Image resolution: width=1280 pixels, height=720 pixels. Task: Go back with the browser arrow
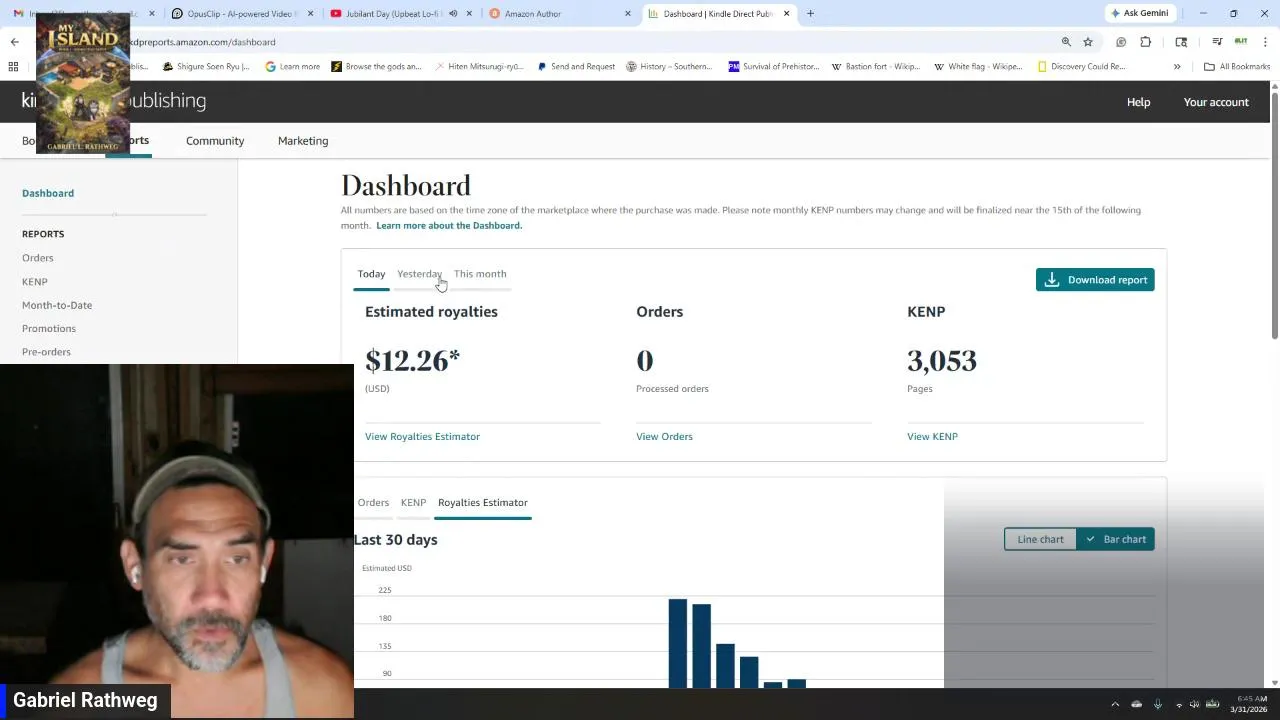(x=14, y=42)
